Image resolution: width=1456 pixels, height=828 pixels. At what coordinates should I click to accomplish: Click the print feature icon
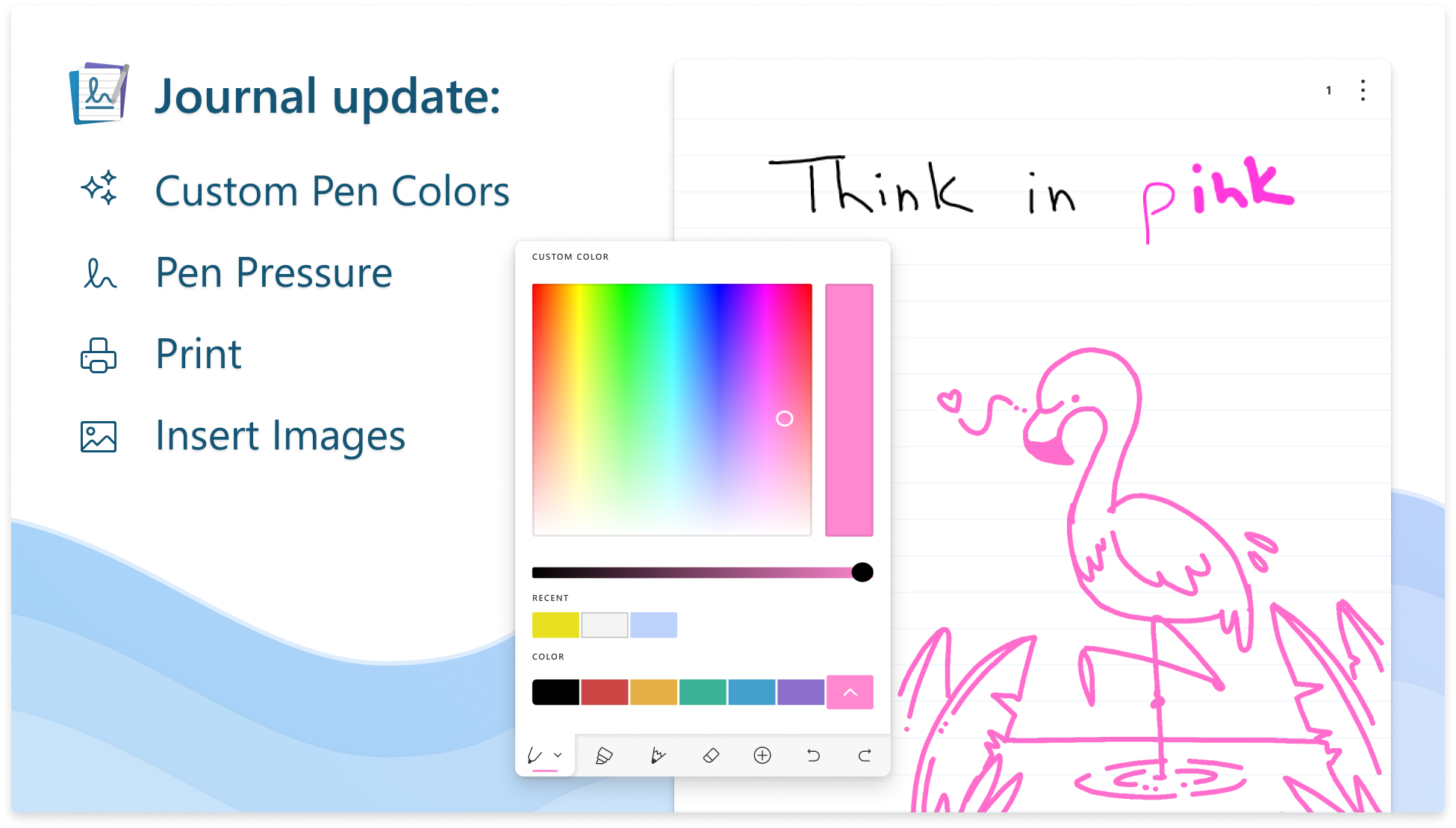click(98, 355)
